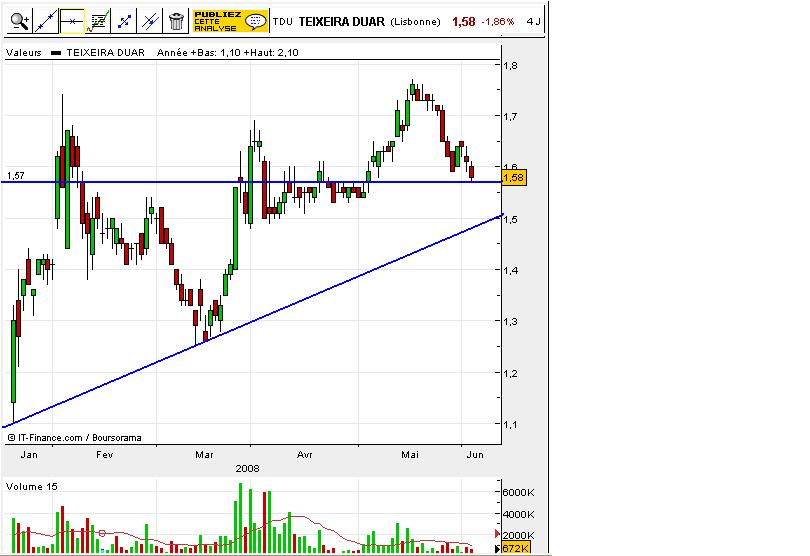Click the Année +Bas: 1,10 +Haut: 2,10 text
Image resolution: width=810 pixels, height=556 pixels.
pyautogui.click(x=228, y=53)
